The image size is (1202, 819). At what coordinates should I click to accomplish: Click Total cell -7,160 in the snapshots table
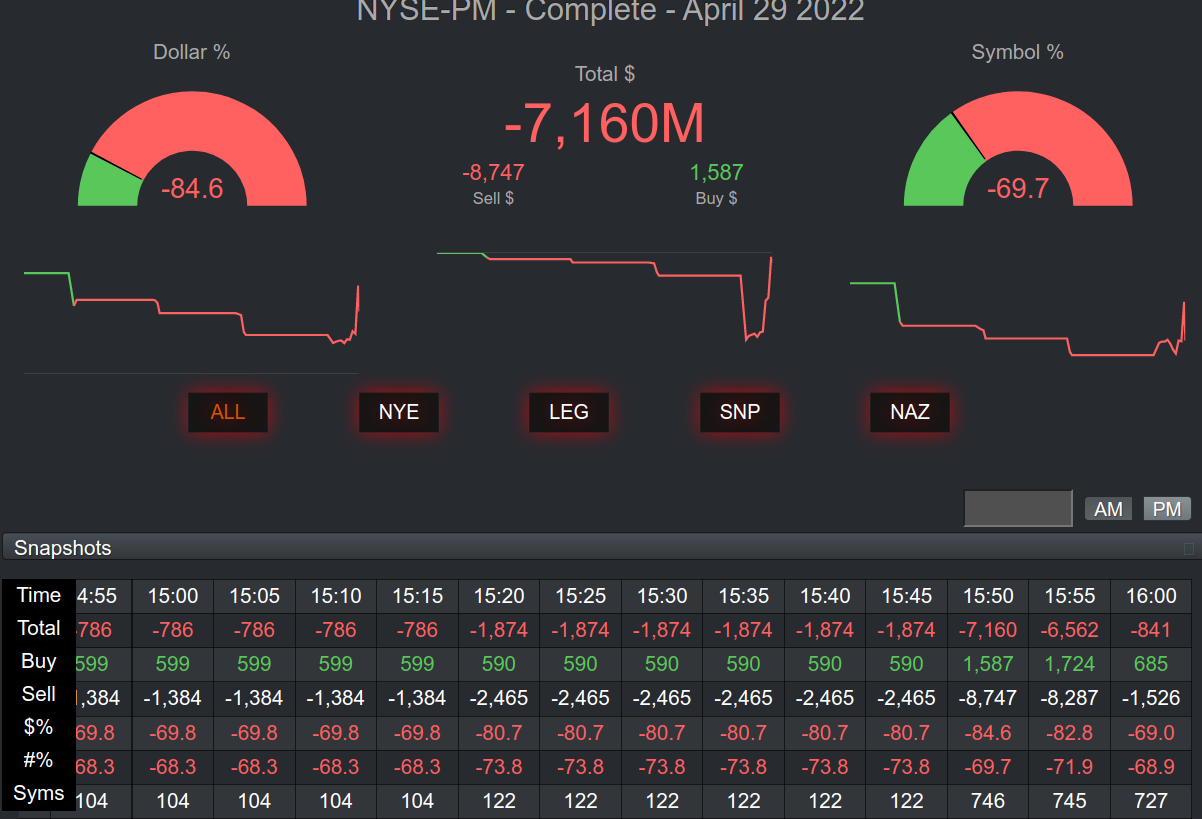(988, 630)
